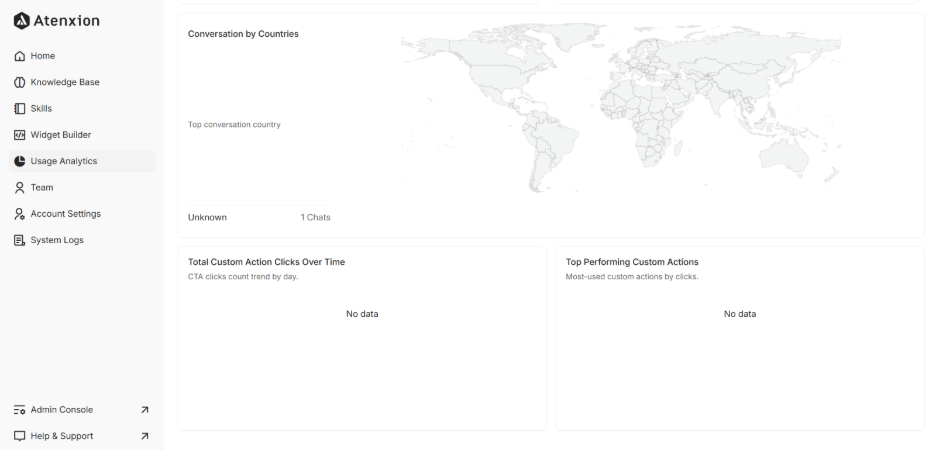Click the Account Settings user-gear icon
The image size is (936, 450).
20,214
